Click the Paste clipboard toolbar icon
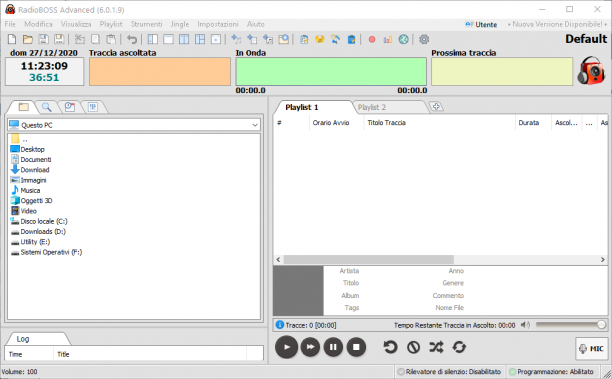612x379 pixels. click(x=111, y=39)
